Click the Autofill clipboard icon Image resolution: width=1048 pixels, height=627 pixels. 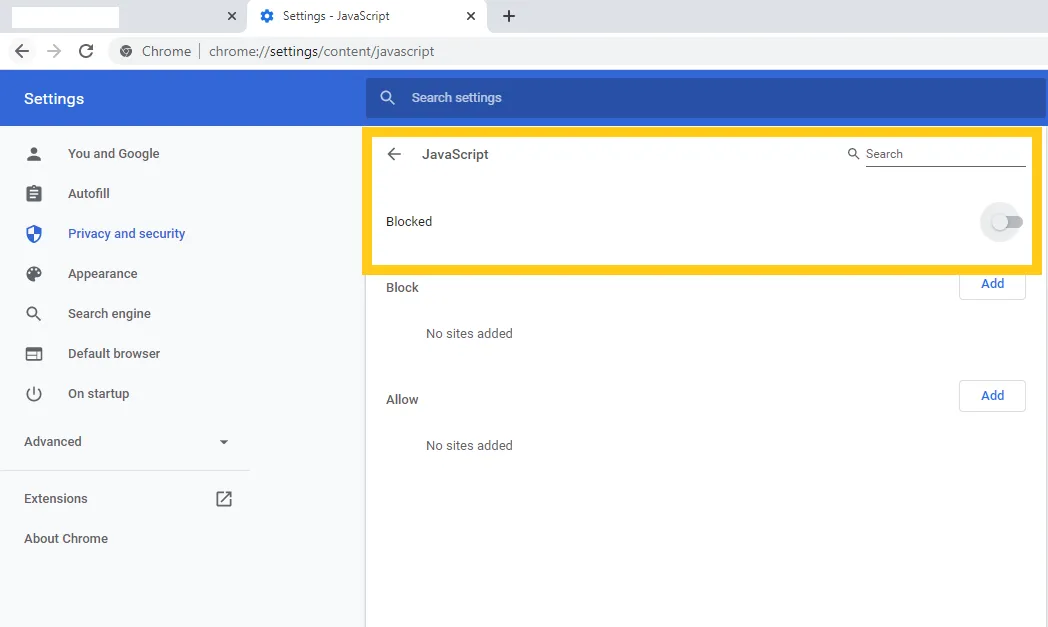click(34, 193)
